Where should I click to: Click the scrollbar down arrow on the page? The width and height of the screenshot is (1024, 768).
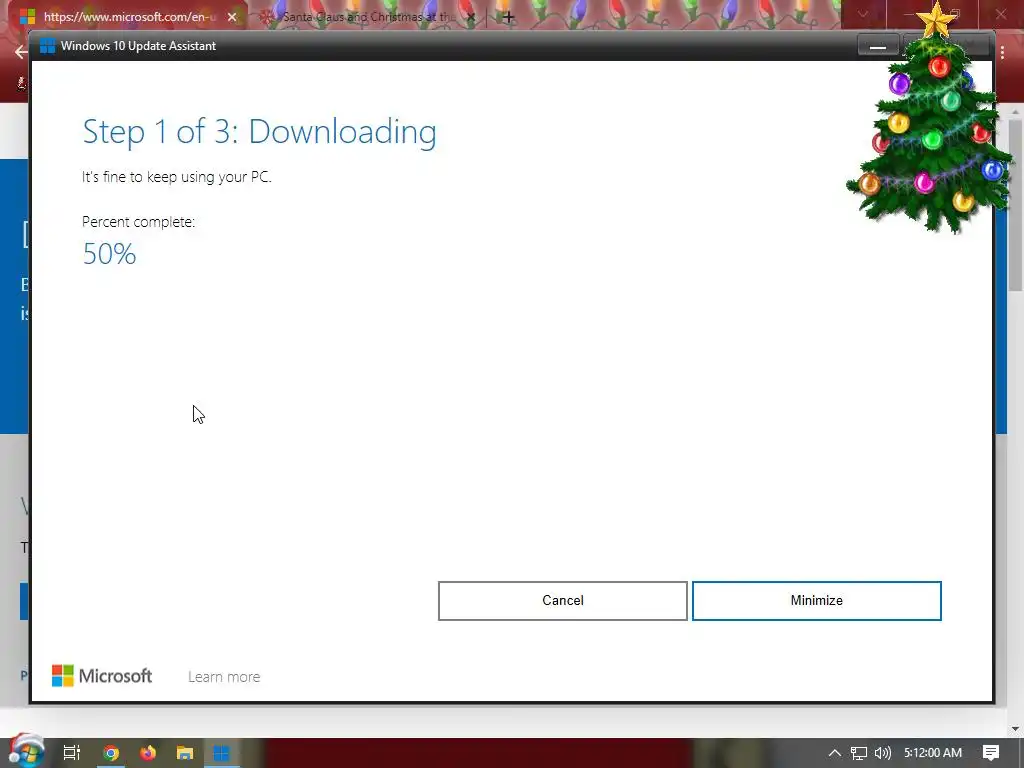[x=1016, y=729]
